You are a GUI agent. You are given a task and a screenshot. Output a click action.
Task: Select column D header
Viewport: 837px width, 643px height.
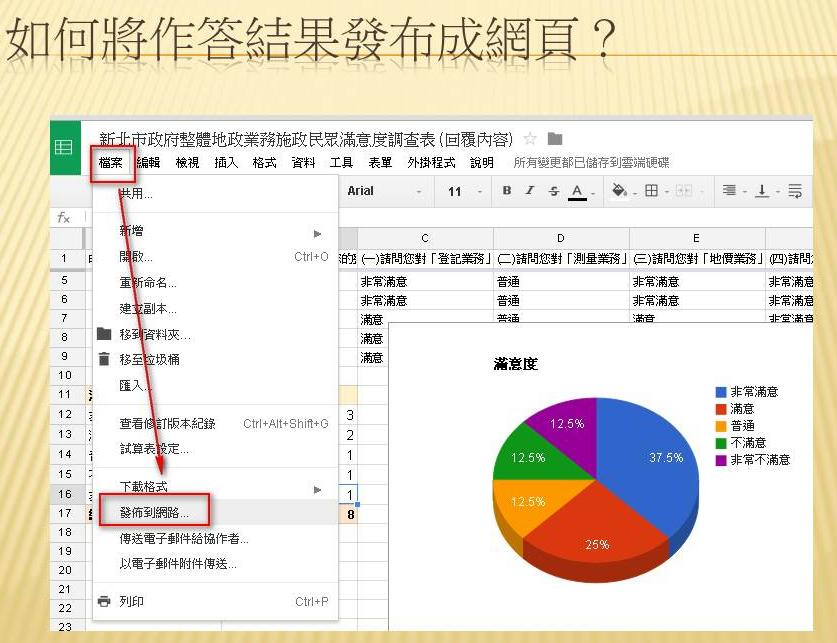click(x=561, y=238)
